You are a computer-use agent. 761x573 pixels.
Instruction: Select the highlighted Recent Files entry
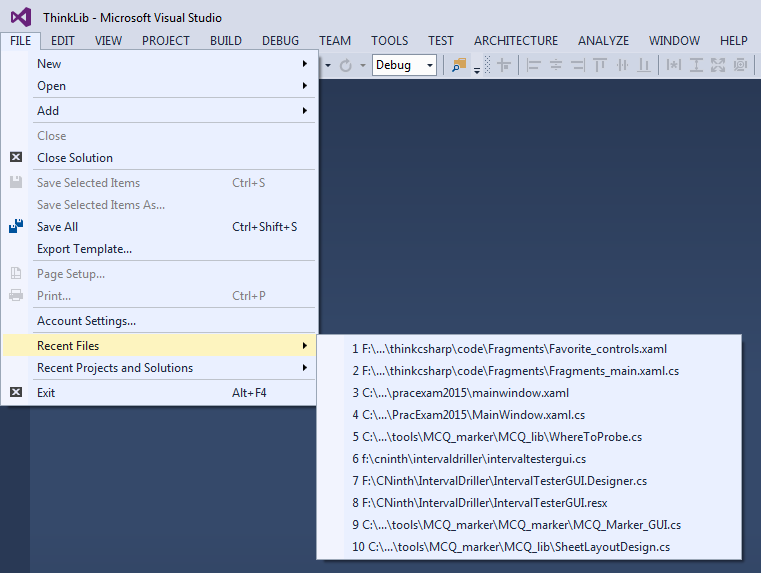pyautogui.click(x=160, y=345)
